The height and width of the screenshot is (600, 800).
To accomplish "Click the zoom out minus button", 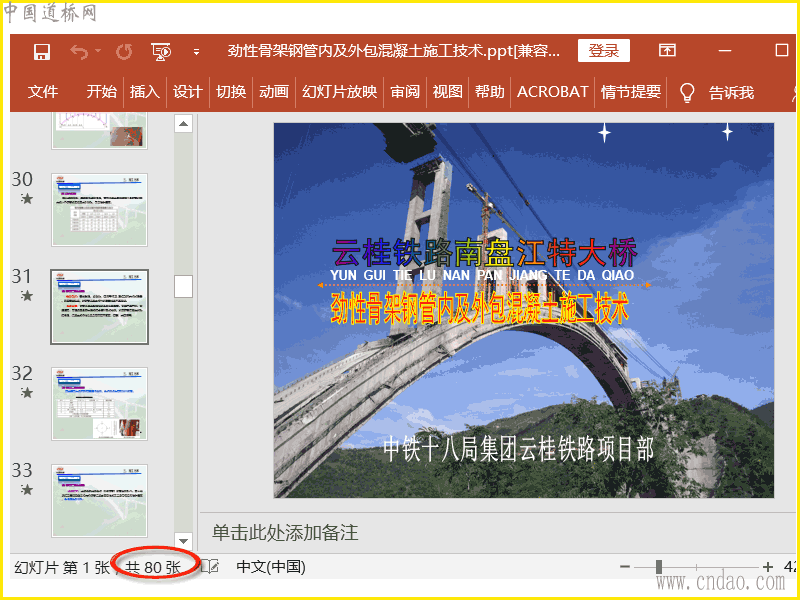I will pos(625,567).
